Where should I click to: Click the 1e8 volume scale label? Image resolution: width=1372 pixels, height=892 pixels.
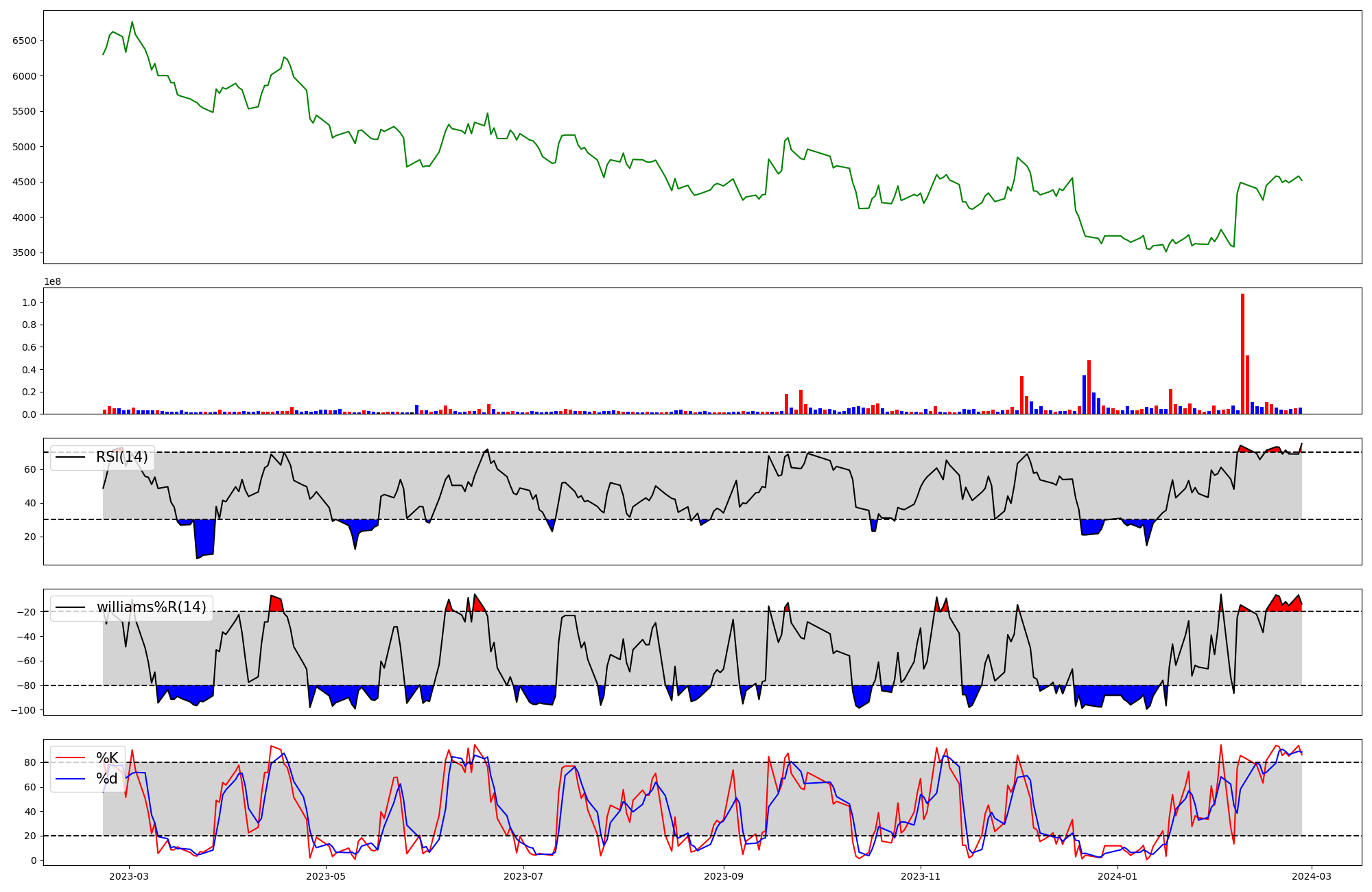click(53, 281)
